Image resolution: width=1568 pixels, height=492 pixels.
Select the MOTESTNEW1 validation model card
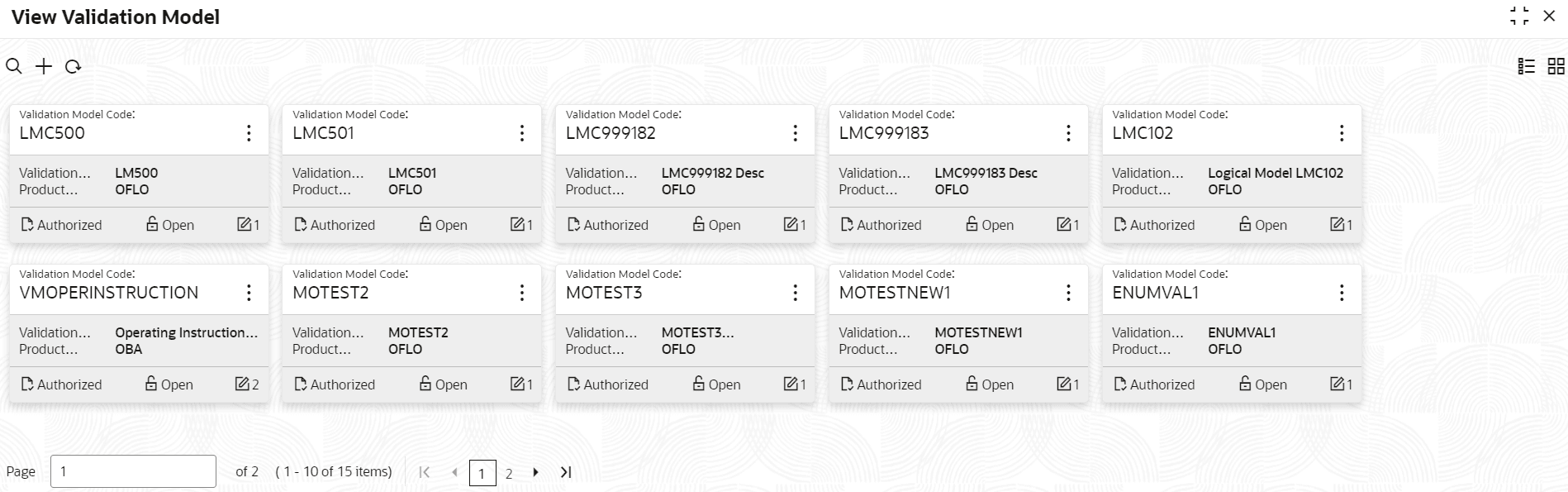point(958,333)
